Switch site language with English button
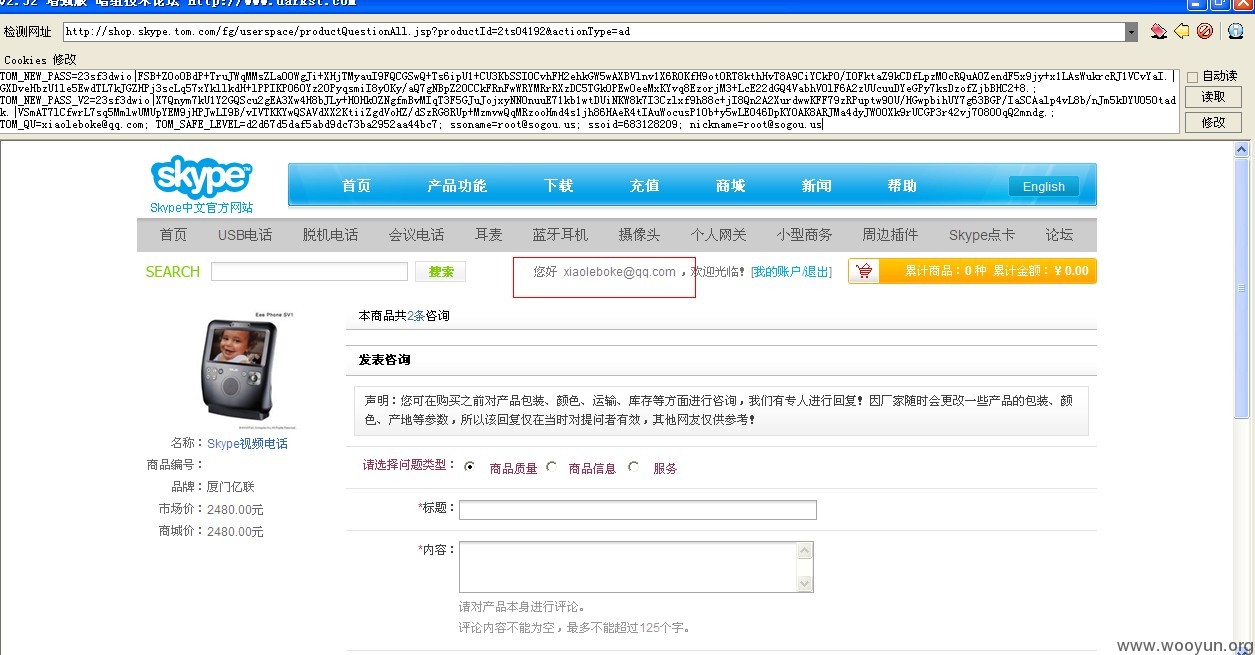This screenshot has width=1255, height=655. tap(1043, 186)
